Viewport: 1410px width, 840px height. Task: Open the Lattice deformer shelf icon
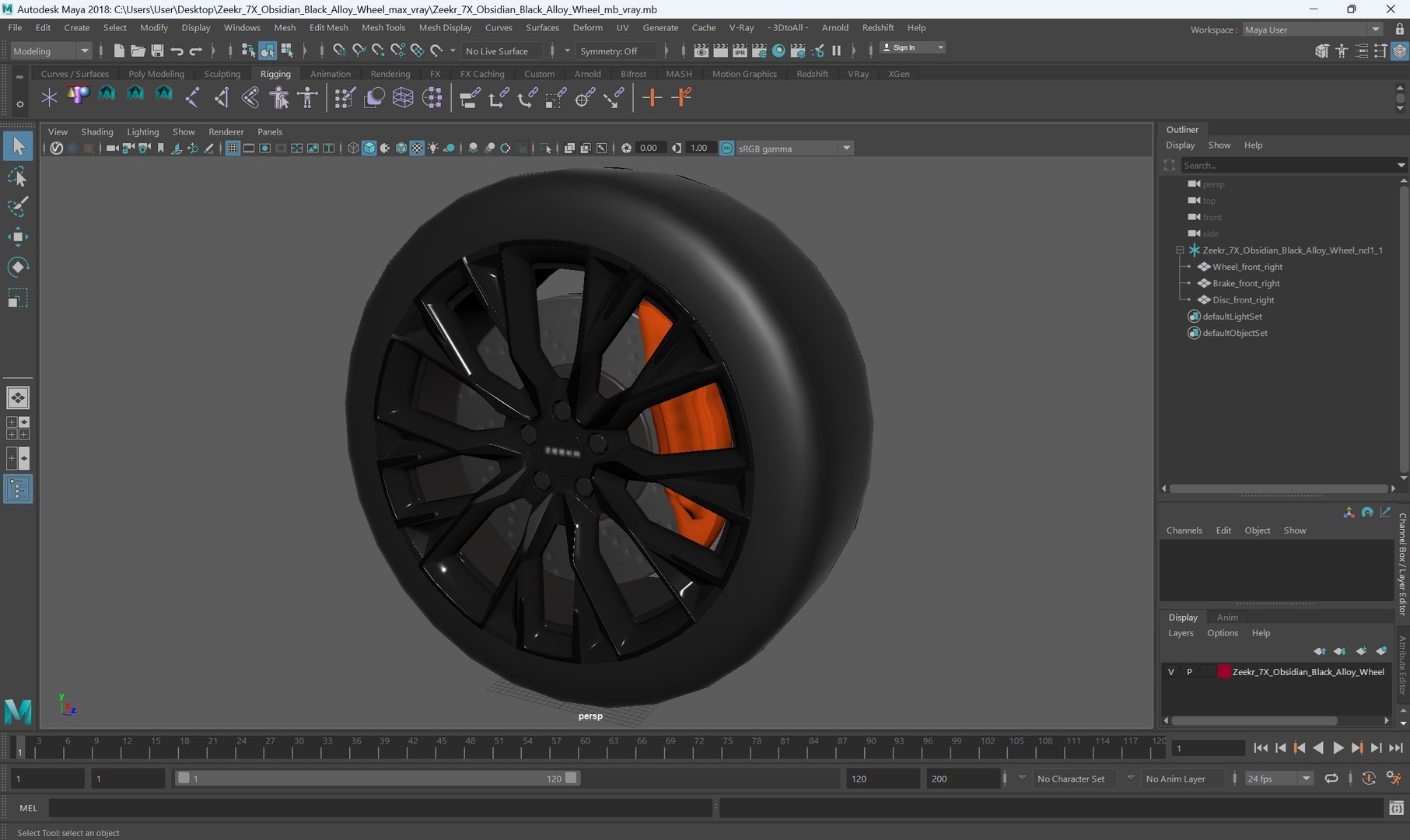(x=403, y=97)
